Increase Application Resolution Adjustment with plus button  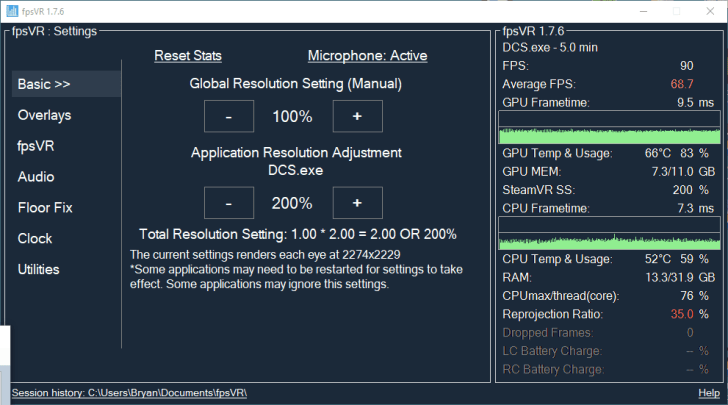coord(357,203)
